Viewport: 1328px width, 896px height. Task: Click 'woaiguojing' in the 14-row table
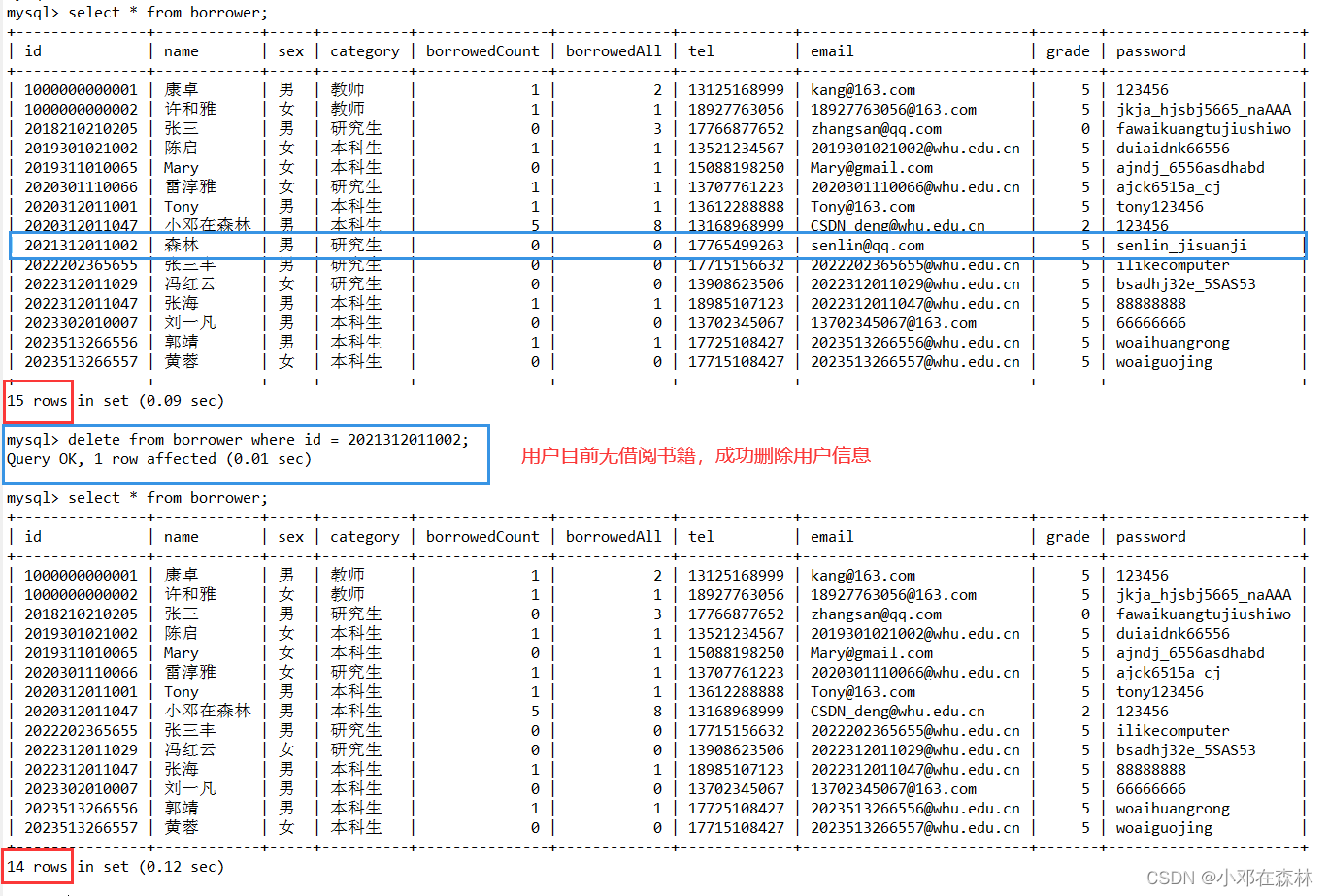1164,828
